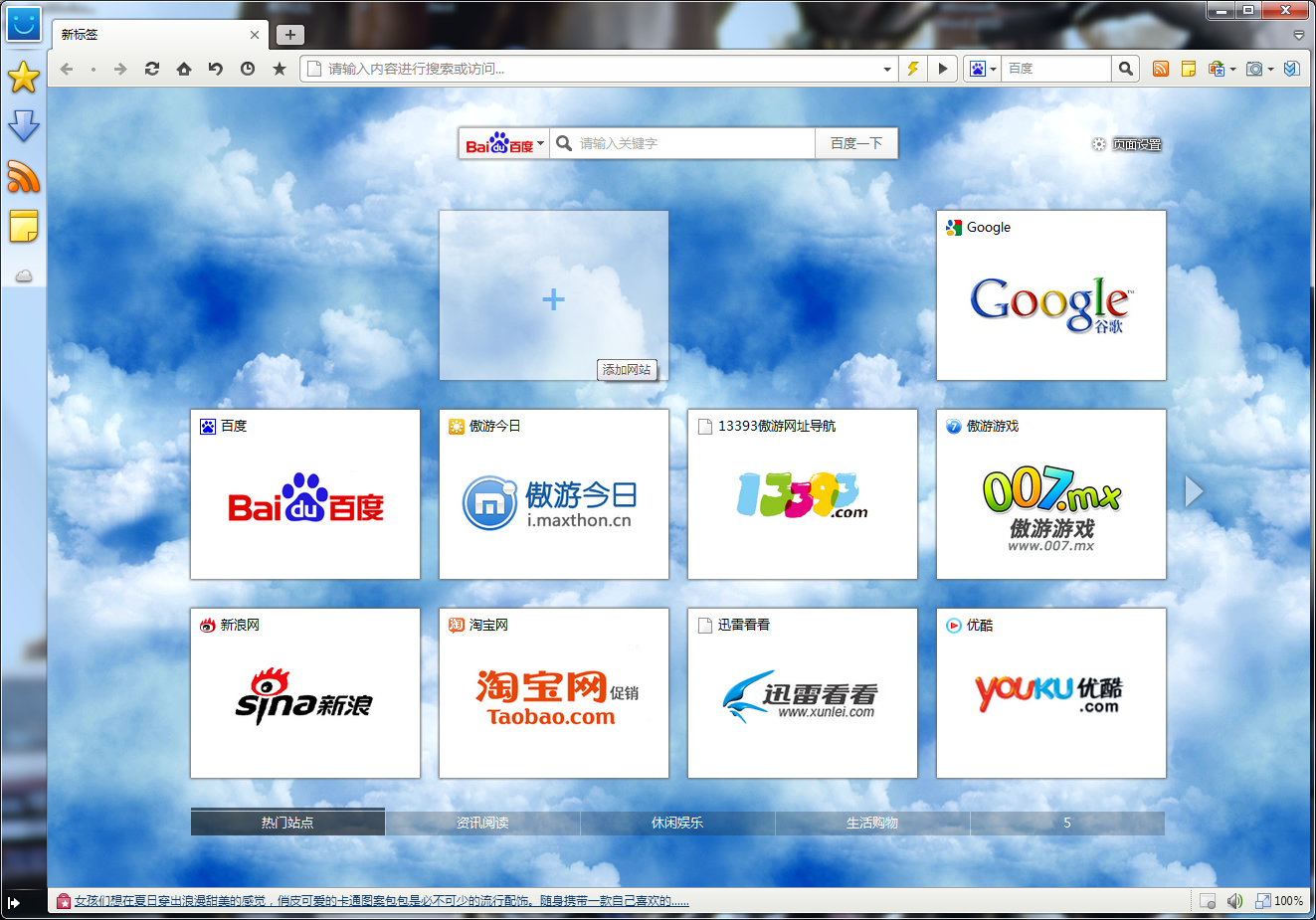Open 页面设置 page settings

click(1126, 144)
